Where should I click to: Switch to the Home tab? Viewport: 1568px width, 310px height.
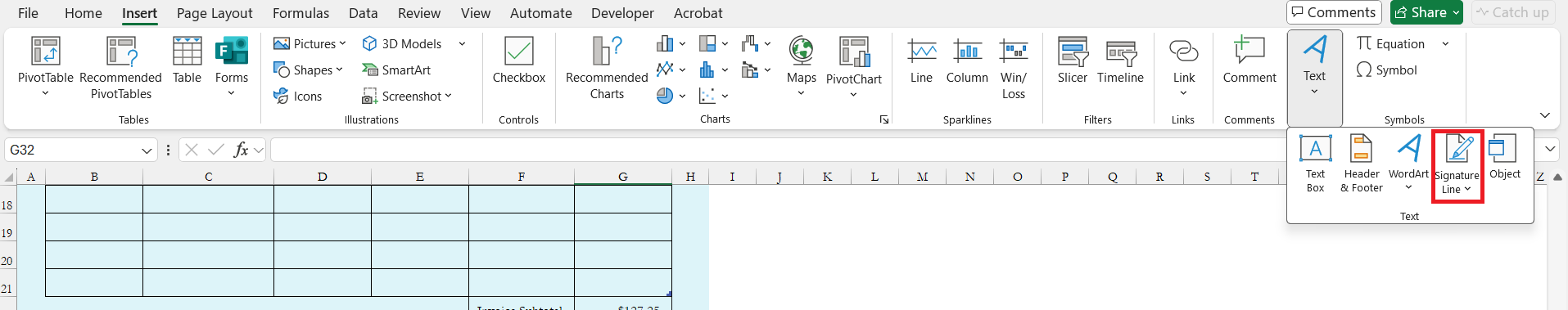[84, 13]
